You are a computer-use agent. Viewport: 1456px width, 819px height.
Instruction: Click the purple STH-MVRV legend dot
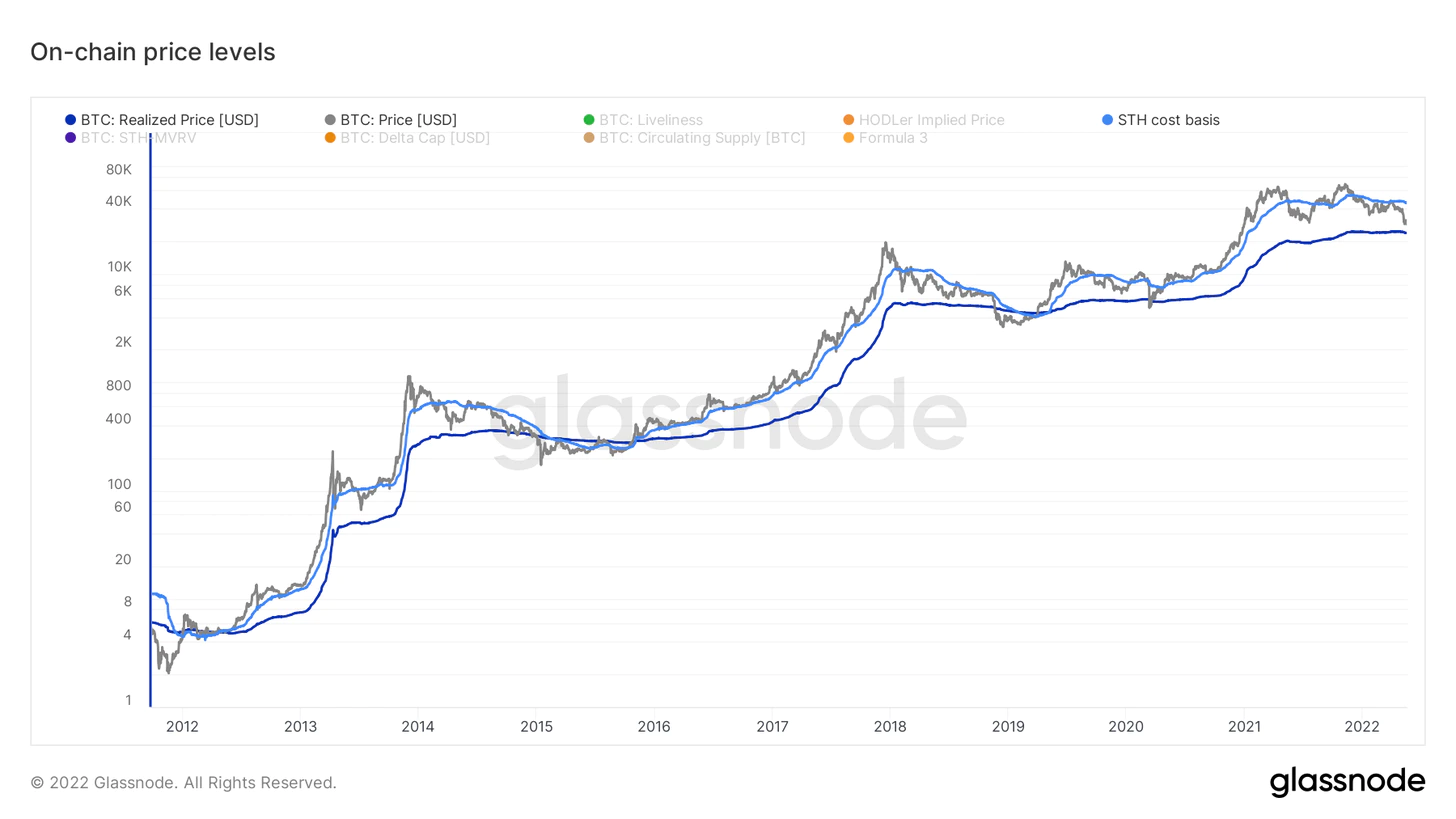tap(70, 138)
